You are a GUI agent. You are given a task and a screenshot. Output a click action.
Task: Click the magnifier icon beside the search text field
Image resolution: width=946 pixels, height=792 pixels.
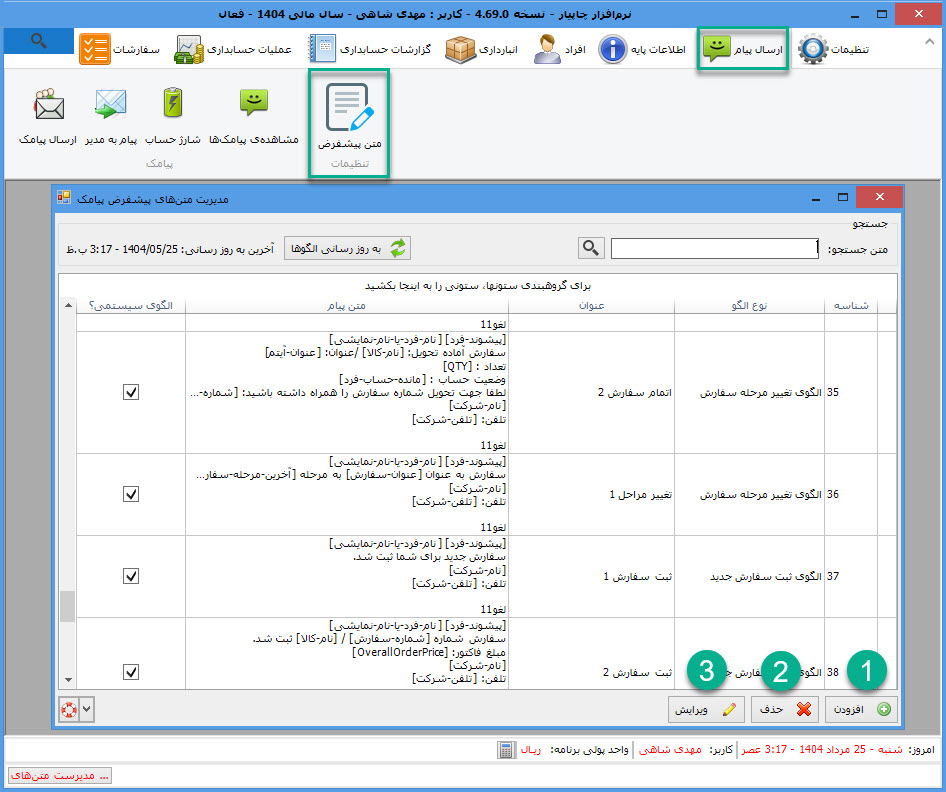coord(592,248)
